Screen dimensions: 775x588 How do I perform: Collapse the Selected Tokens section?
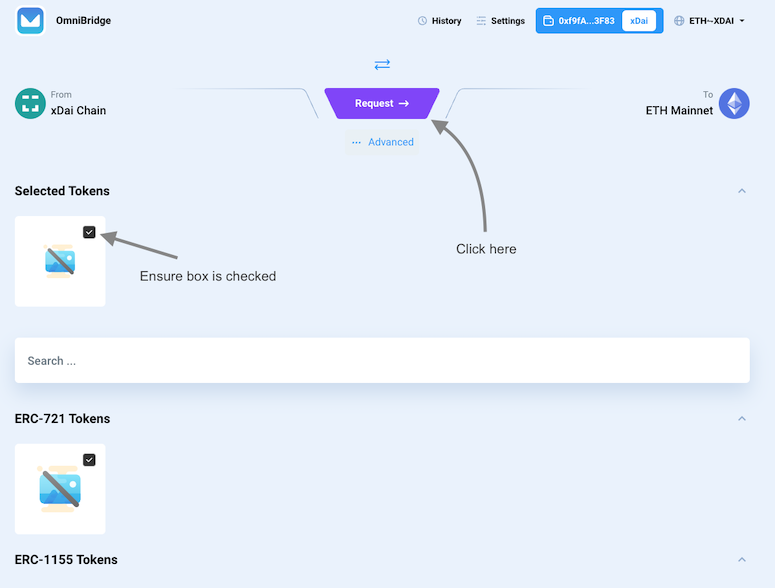tap(741, 191)
